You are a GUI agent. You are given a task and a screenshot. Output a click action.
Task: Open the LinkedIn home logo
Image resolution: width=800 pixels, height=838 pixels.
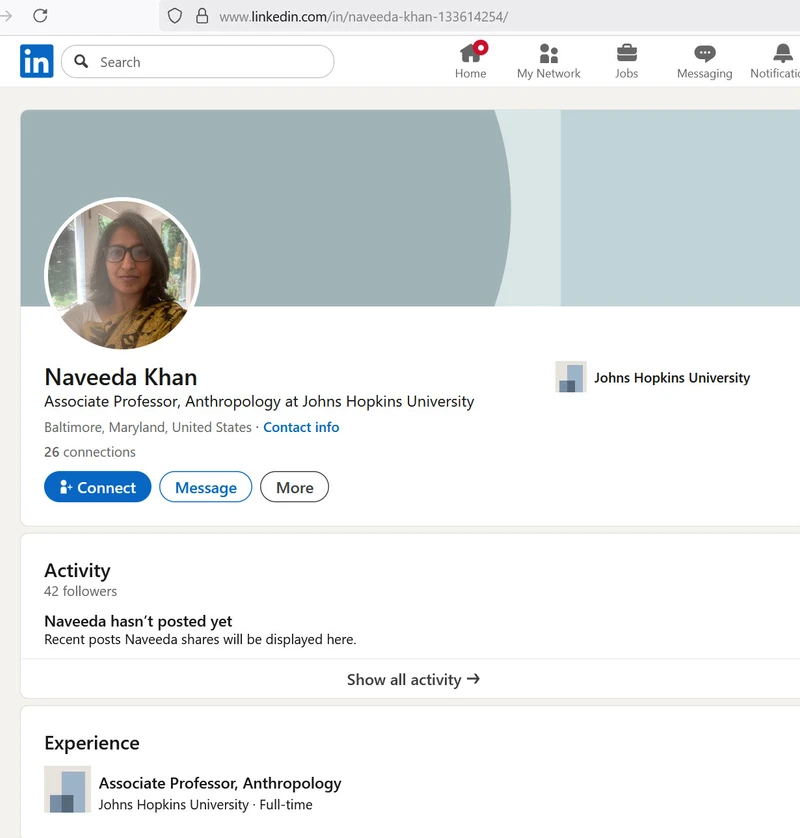pyautogui.click(x=36, y=61)
